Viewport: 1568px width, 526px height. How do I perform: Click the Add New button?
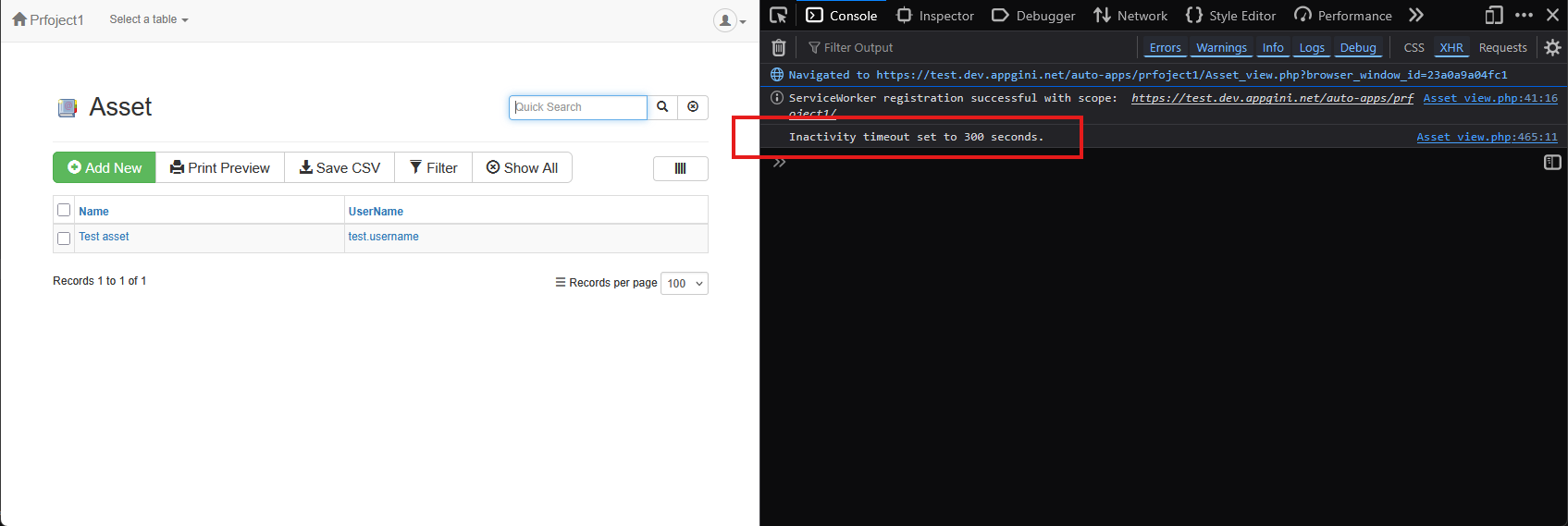click(x=105, y=167)
